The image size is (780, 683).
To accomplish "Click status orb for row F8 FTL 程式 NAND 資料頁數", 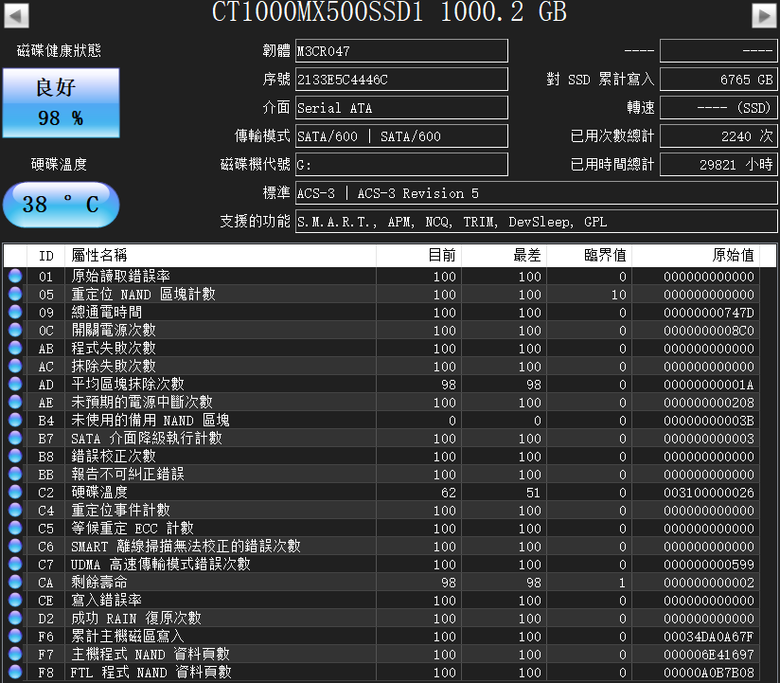I will pos(15,672).
